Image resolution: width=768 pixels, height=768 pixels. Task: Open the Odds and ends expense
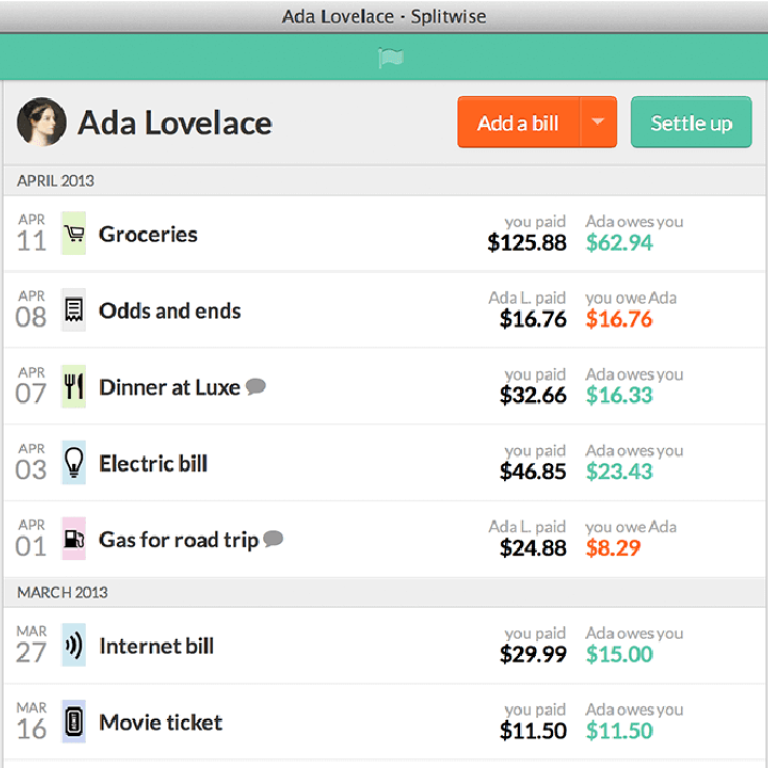(384, 310)
